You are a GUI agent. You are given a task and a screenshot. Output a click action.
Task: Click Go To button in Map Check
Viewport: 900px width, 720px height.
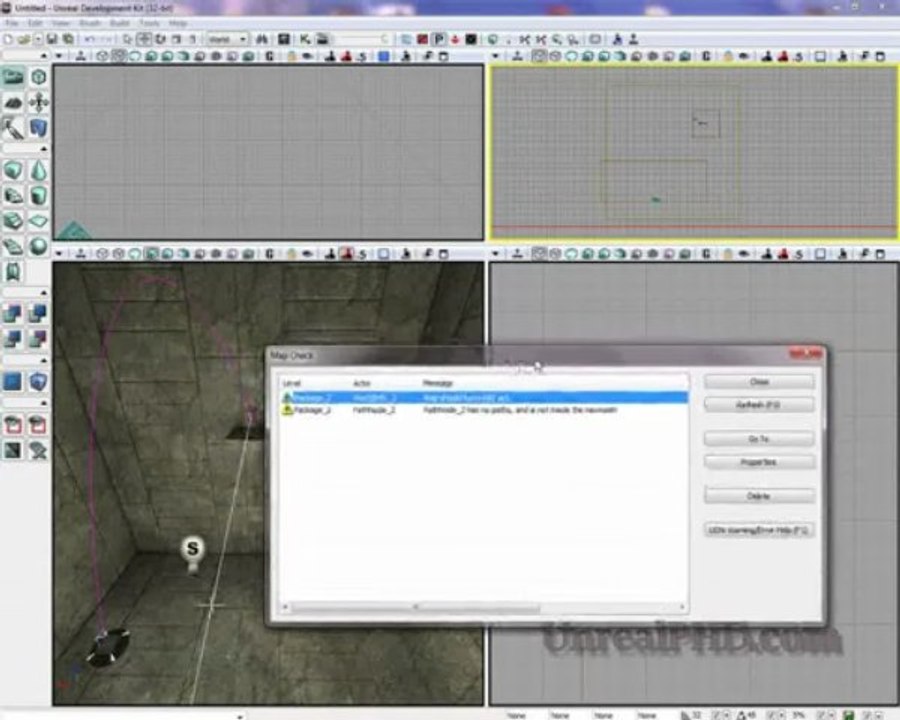click(759, 439)
